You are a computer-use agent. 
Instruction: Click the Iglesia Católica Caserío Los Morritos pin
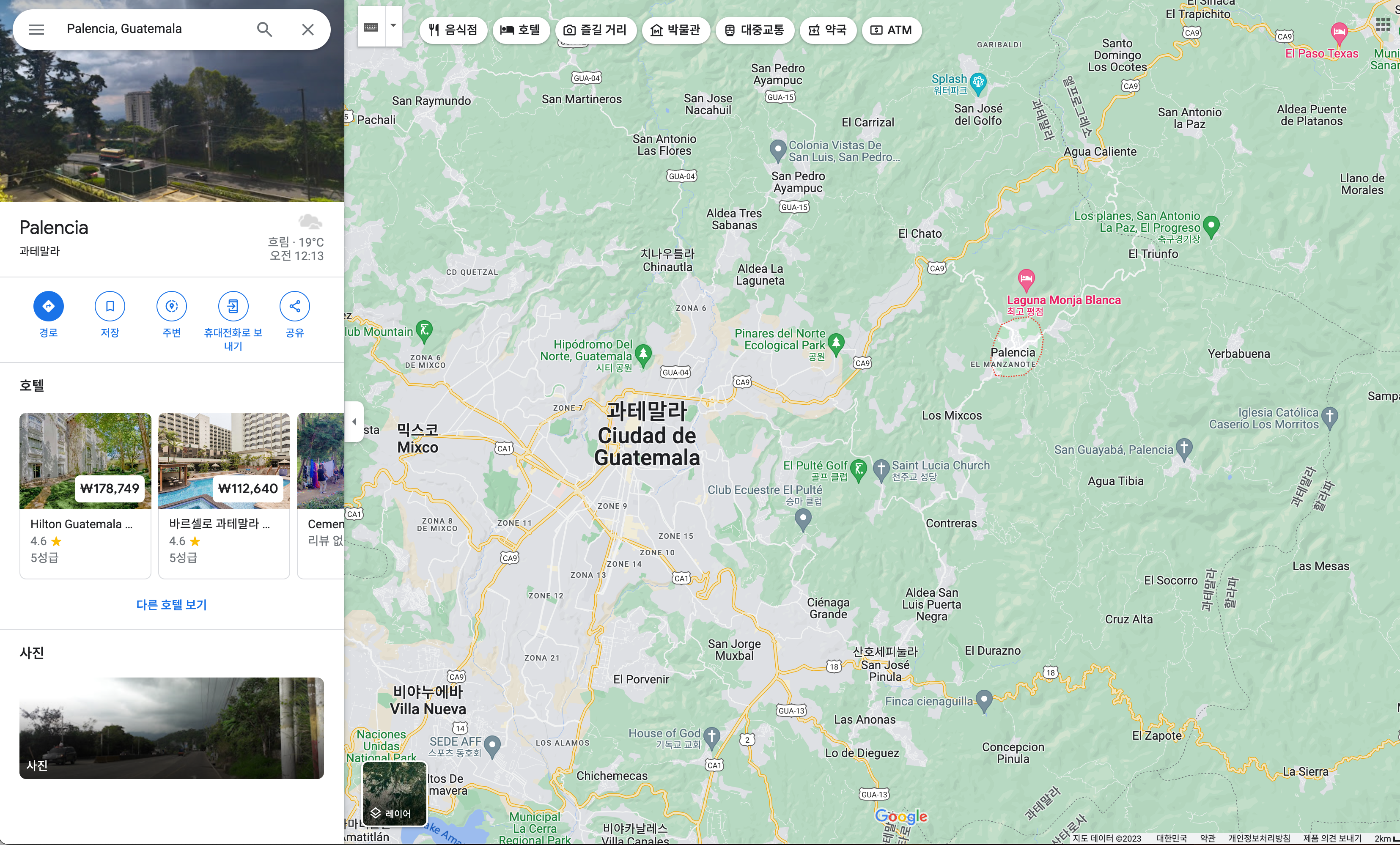point(1329,418)
